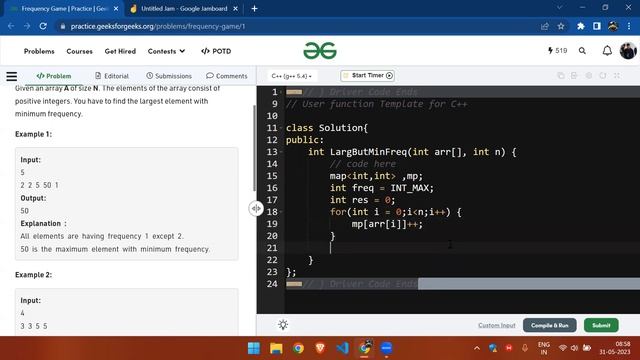Click the Compile & Run button
The height and width of the screenshot is (360, 640).
click(x=549, y=325)
